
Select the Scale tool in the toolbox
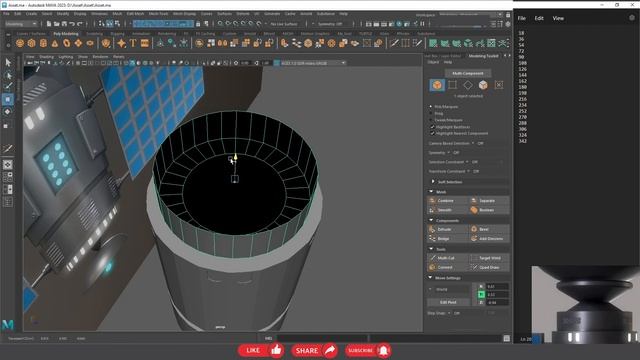click(x=6, y=126)
